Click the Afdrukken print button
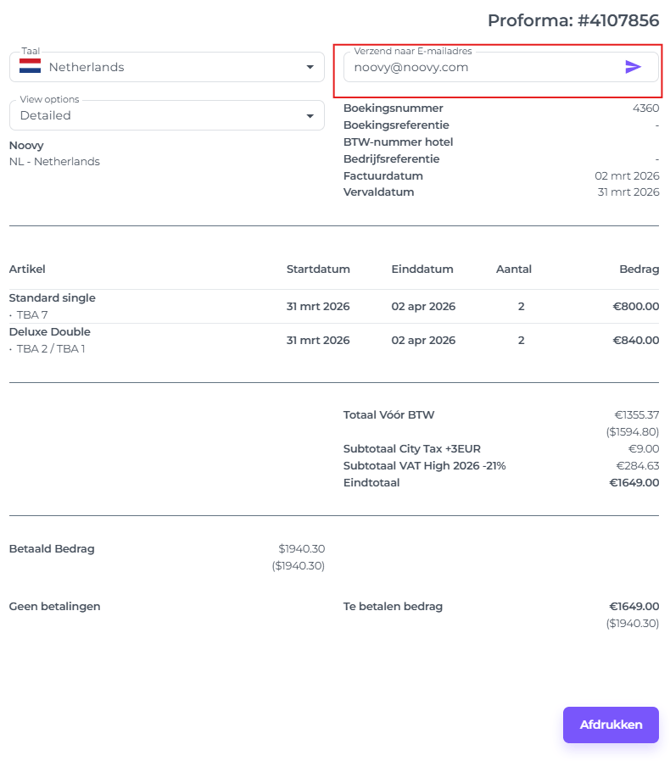670x761 pixels. [x=610, y=725]
